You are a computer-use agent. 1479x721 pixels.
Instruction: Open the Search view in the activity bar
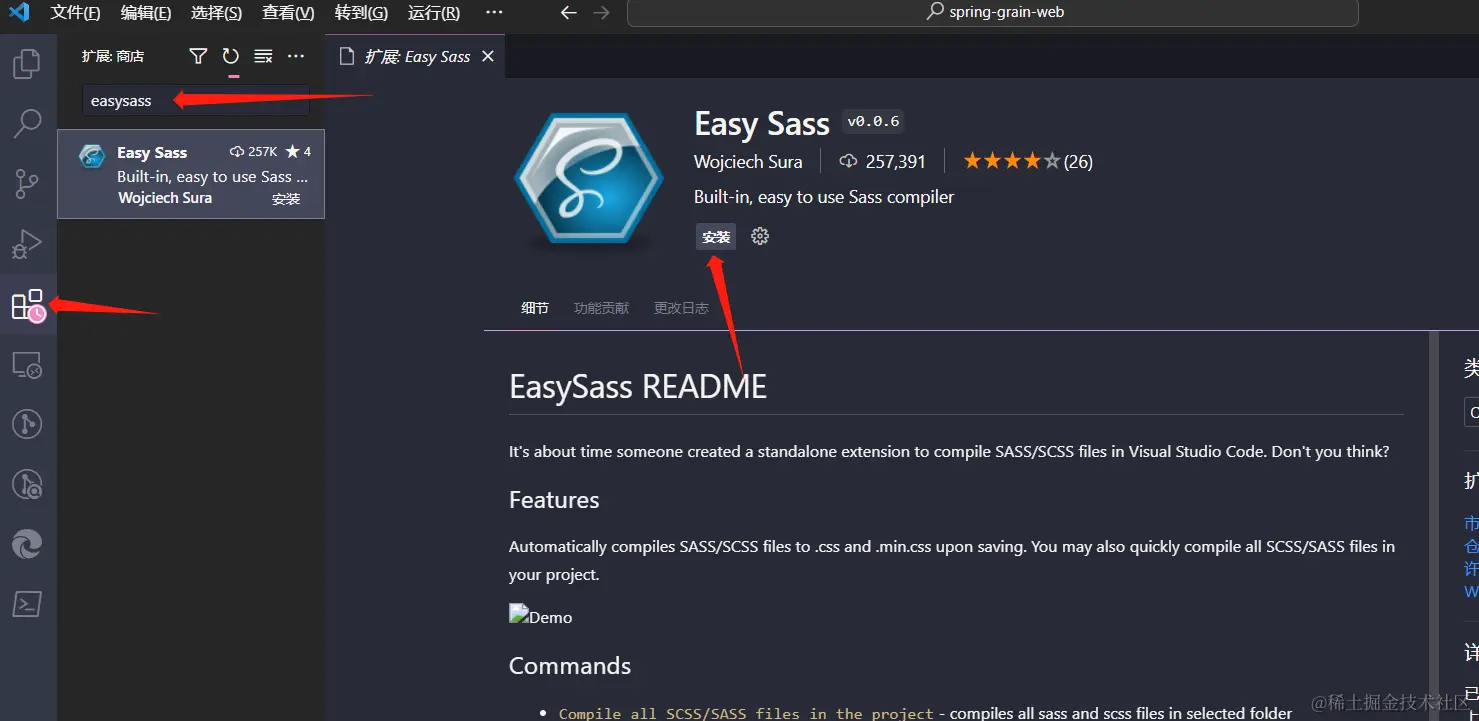click(26, 124)
